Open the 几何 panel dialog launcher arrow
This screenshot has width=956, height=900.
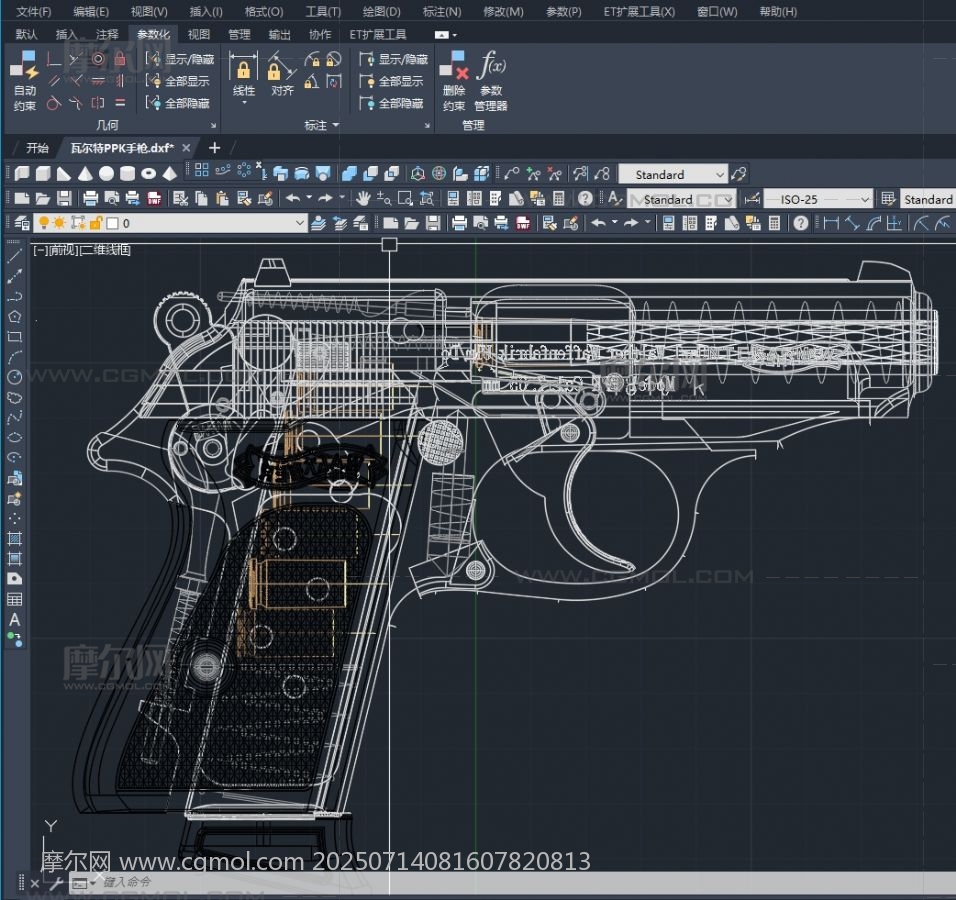[213, 126]
